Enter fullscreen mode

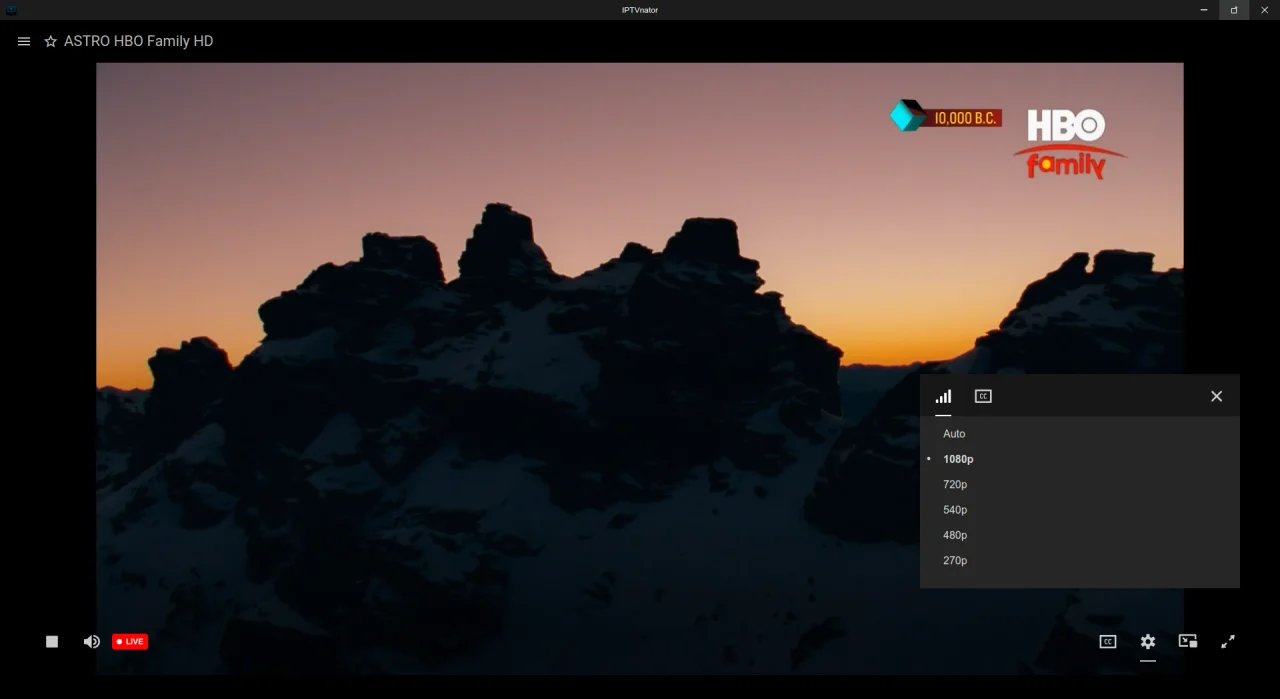click(1228, 642)
